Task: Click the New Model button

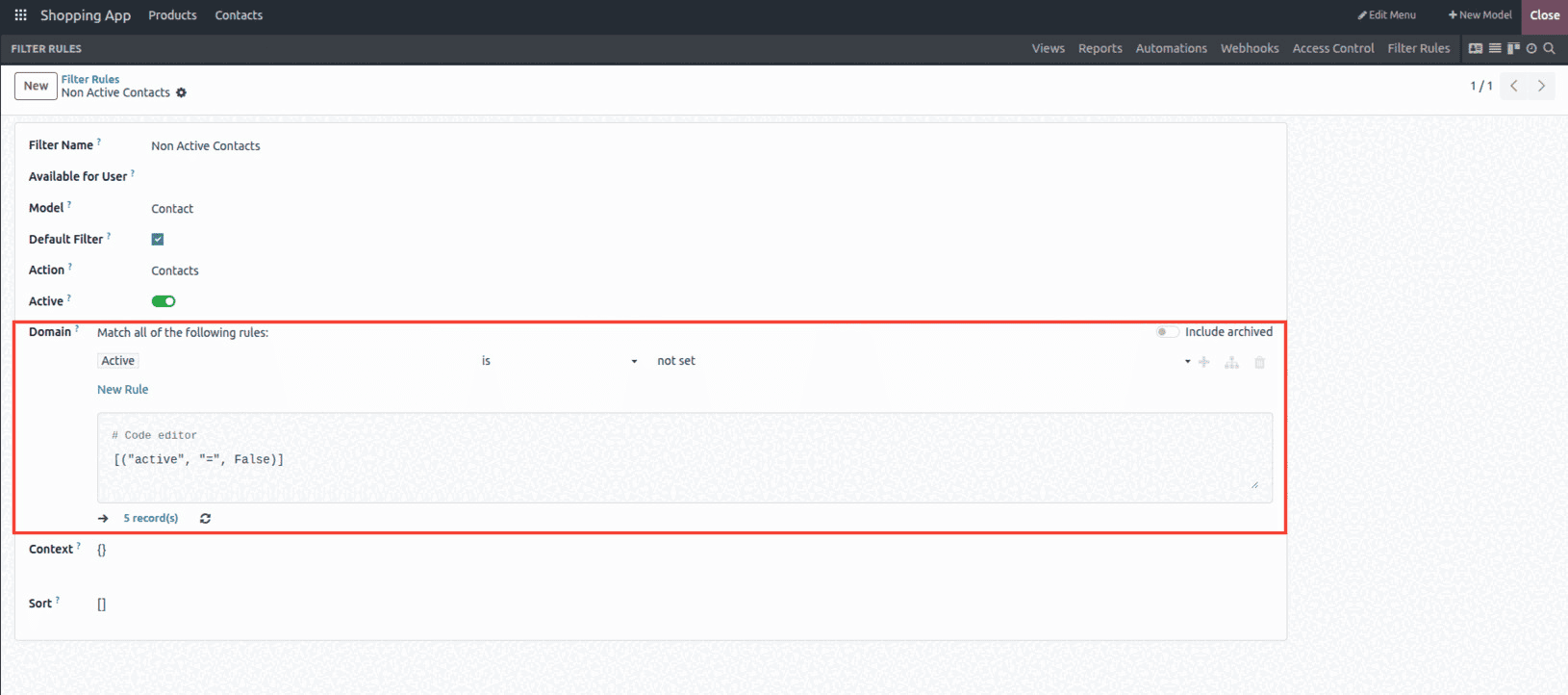Action: (x=1479, y=15)
